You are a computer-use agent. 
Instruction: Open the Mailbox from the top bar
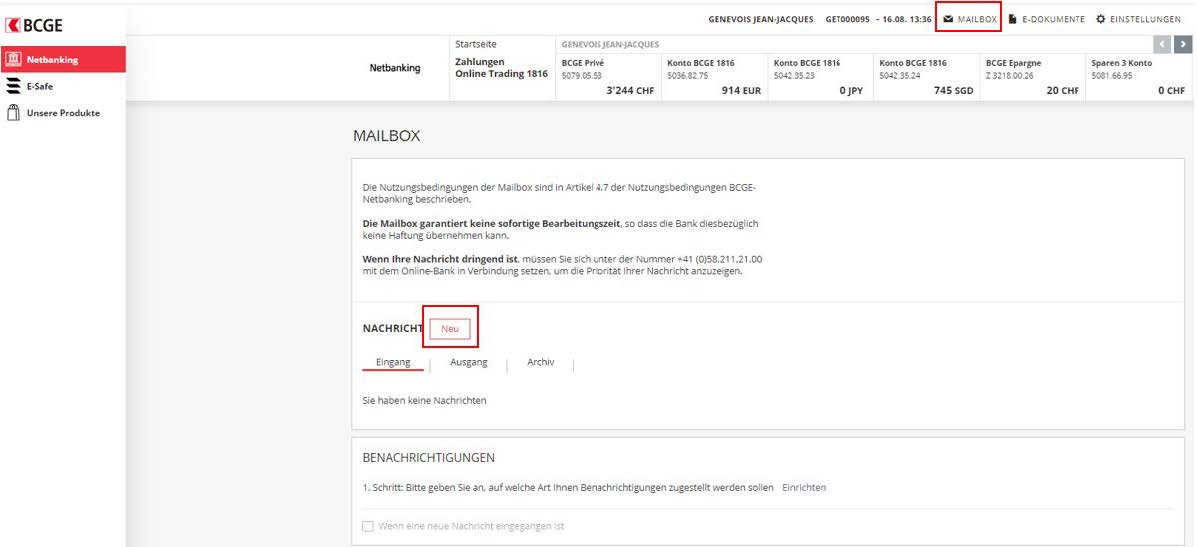pyautogui.click(x=969, y=19)
